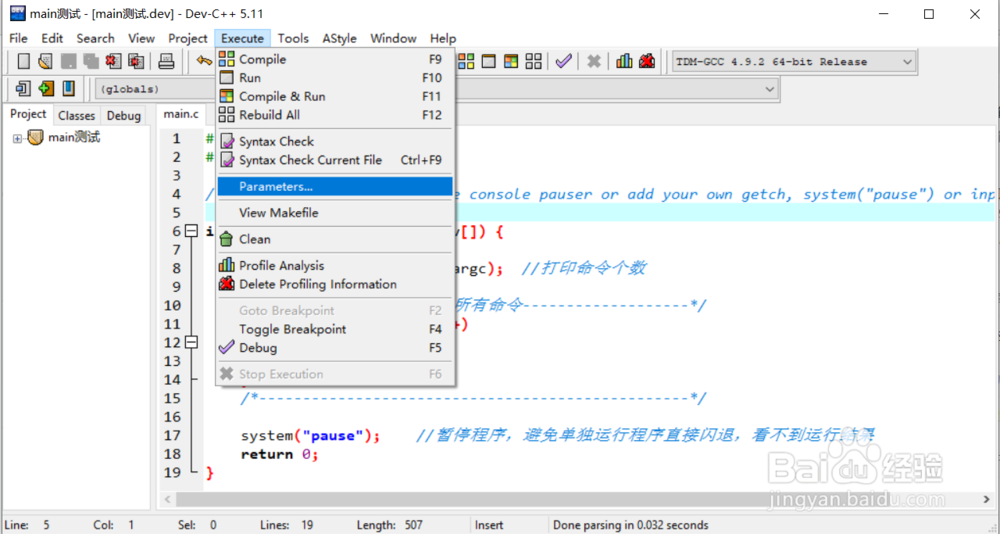Click 'Length: 507' in the status bar
This screenshot has width=1000, height=534.
(390, 525)
